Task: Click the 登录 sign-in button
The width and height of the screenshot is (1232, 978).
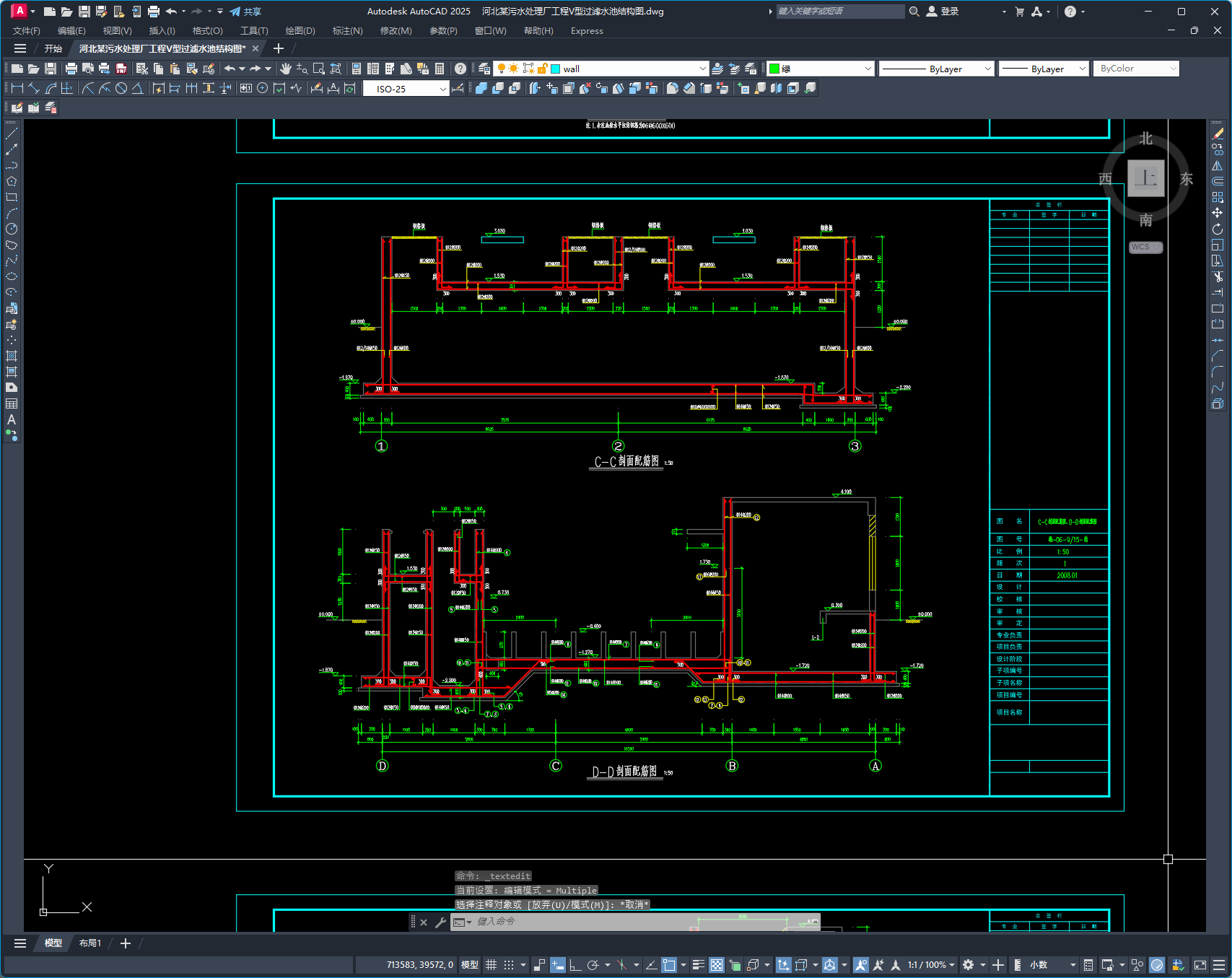Action: pyautogui.click(x=943, y=12)
